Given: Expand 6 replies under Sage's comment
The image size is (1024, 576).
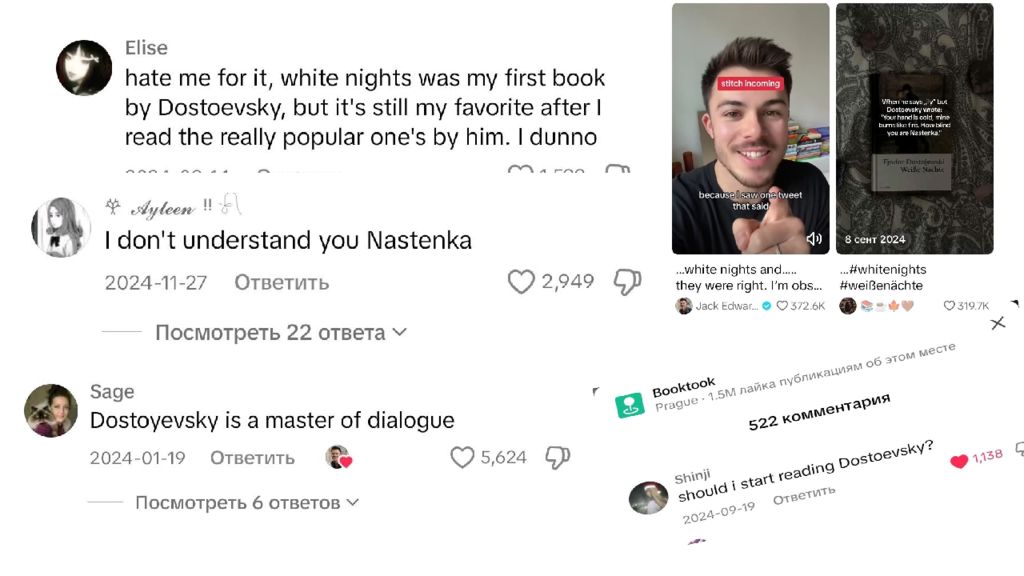Looking at the screenshot, I should [247, 502].
